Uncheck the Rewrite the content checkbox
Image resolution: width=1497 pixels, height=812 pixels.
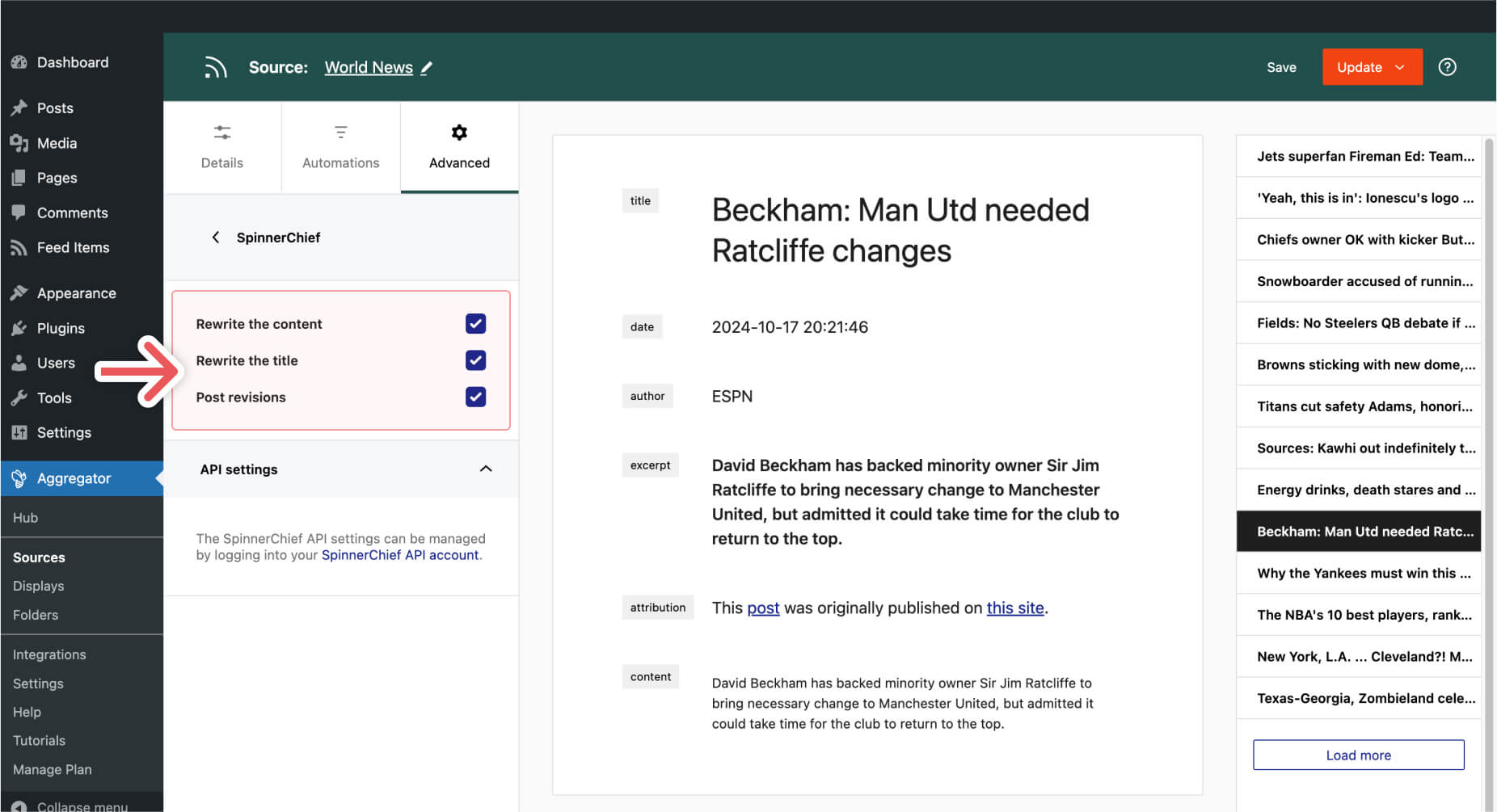click(475, 323)
